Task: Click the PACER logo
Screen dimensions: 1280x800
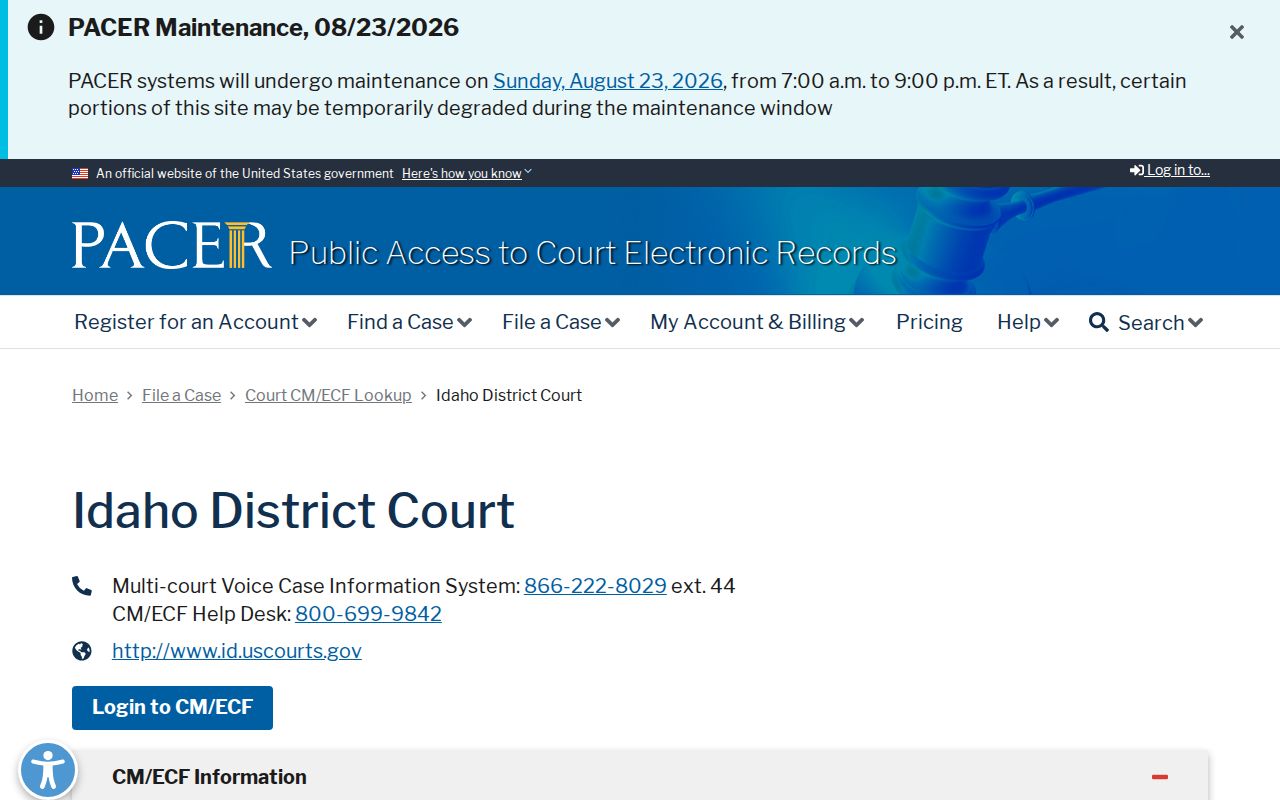Action: click(172, 246)
